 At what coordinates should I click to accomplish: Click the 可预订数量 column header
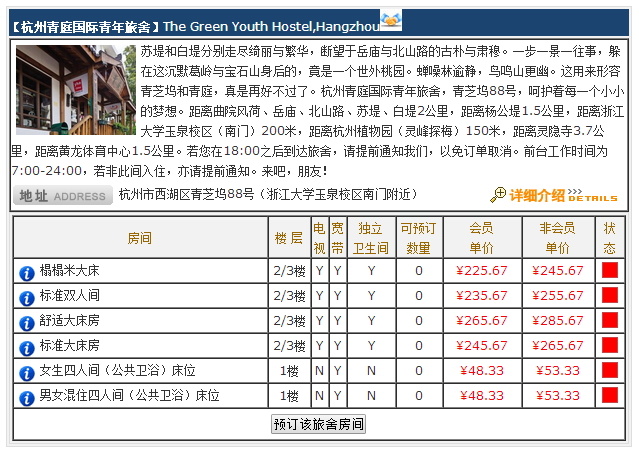coord(419,238)
